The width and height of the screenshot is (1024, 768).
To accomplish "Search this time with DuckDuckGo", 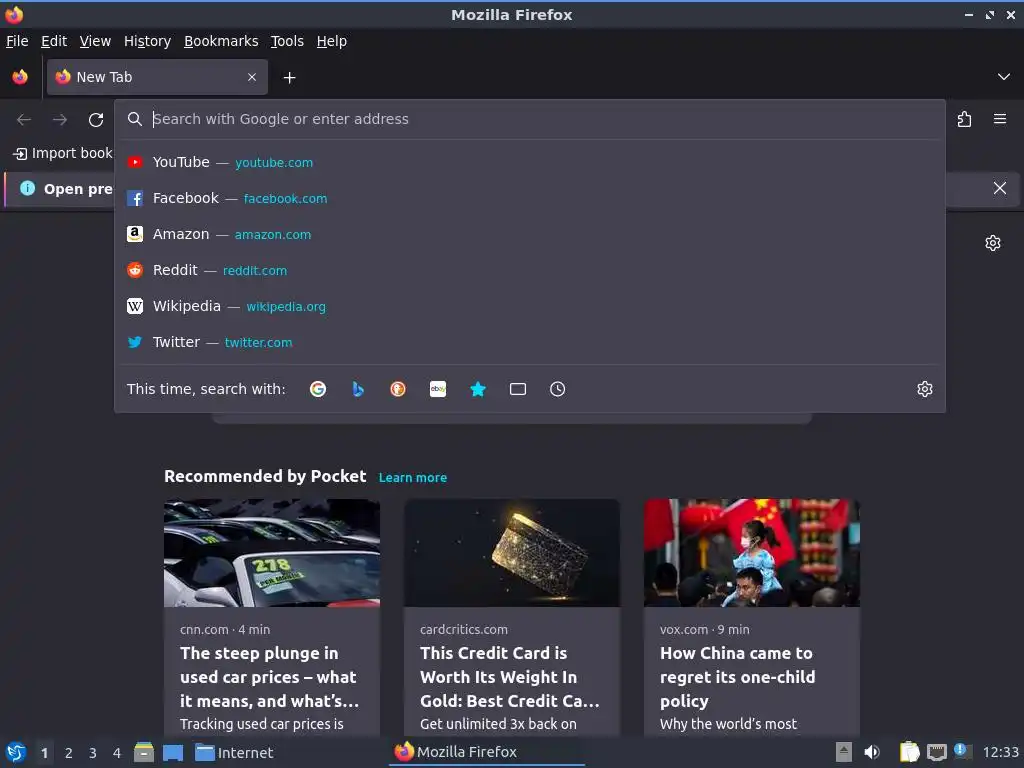I will tap(398, 389).
